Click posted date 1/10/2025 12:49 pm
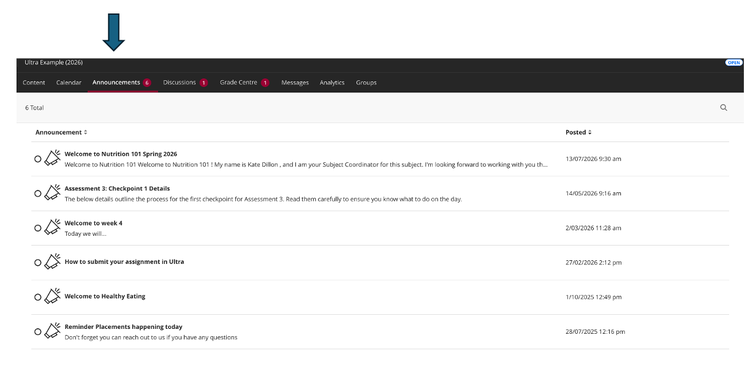Image resolution: width=750 pixels, height=365 pixels. 594,297
